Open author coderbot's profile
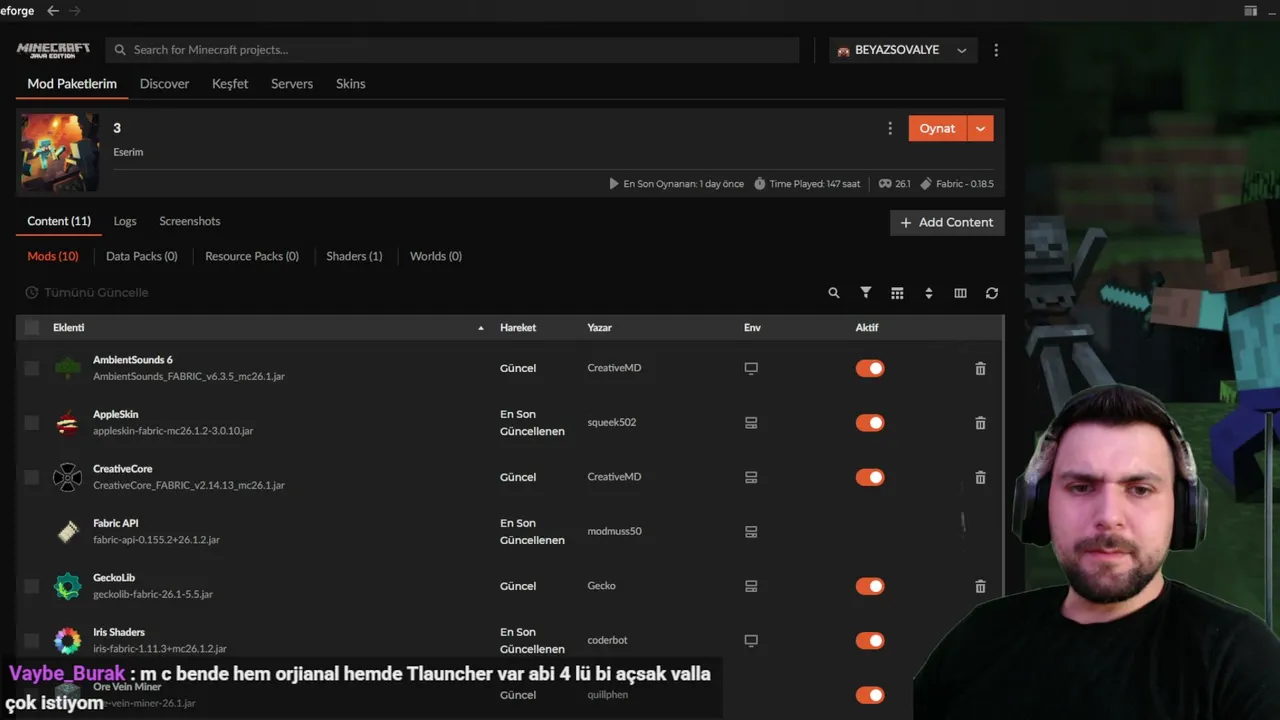The width and height of the screenshot is (1280, 720). coord(607,640)
